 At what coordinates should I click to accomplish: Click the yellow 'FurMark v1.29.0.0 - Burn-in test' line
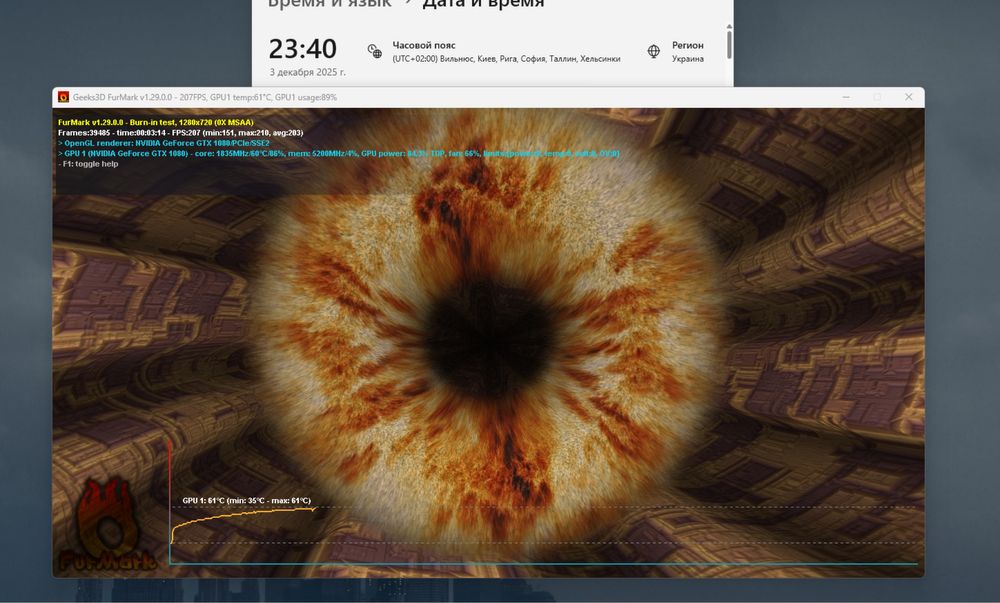(x=156, y=122)
